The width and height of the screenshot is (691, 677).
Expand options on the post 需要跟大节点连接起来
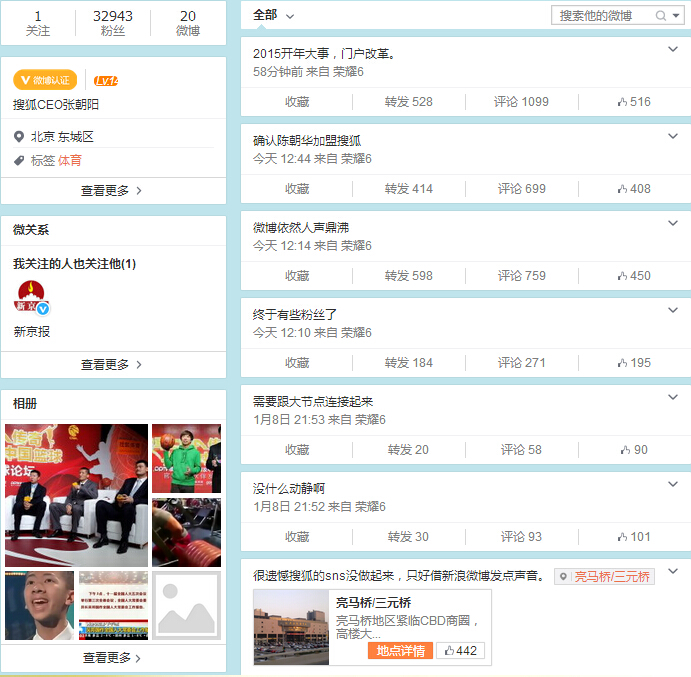[x=672, y=397]
